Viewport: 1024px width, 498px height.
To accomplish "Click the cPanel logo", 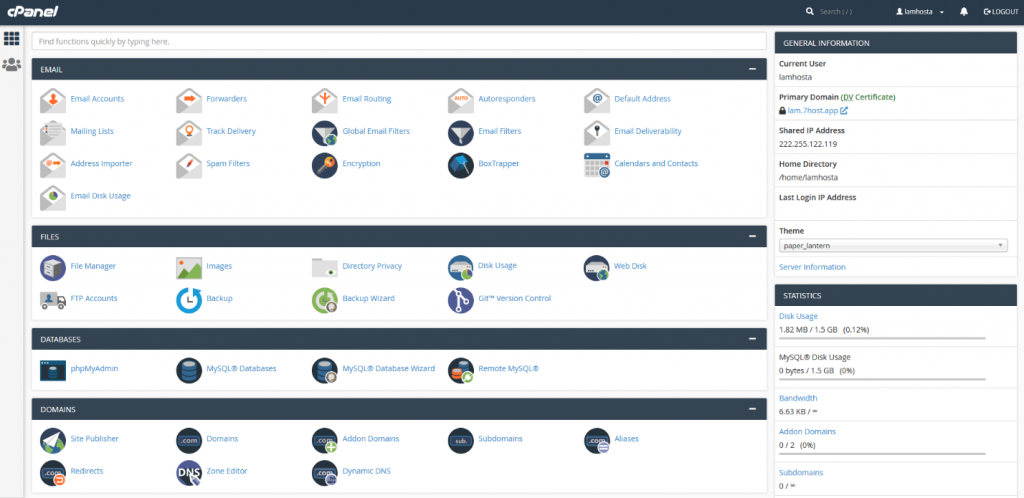I will click(x=33, y=11).
